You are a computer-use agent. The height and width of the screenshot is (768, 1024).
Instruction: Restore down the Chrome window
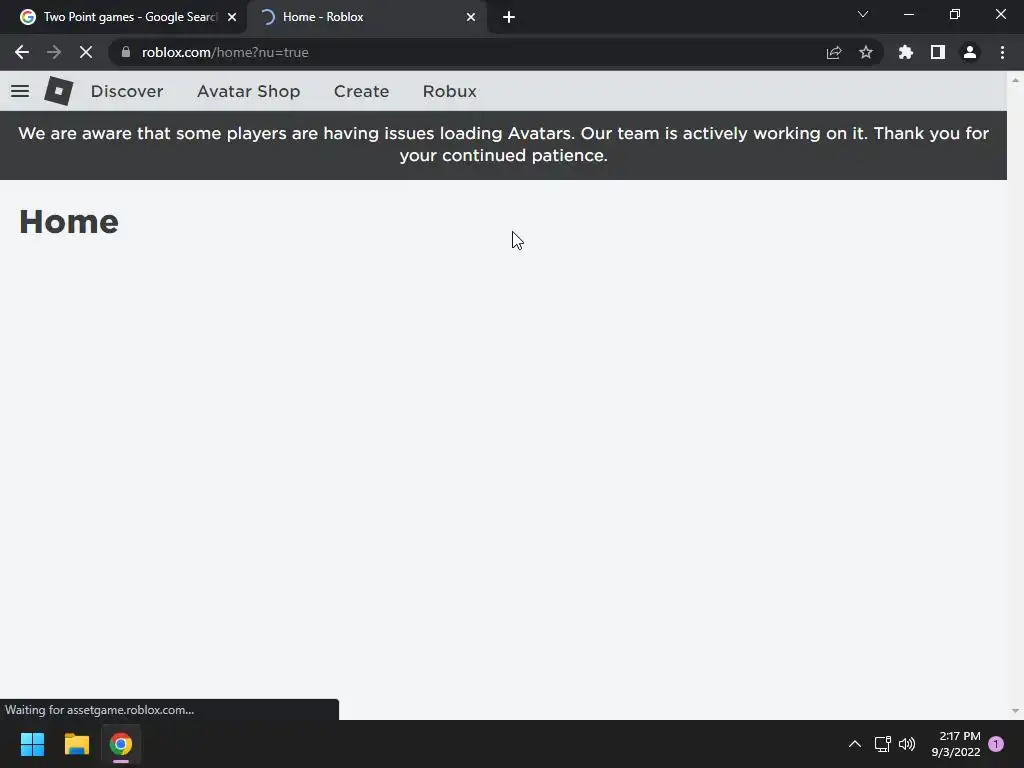[955, 14]
